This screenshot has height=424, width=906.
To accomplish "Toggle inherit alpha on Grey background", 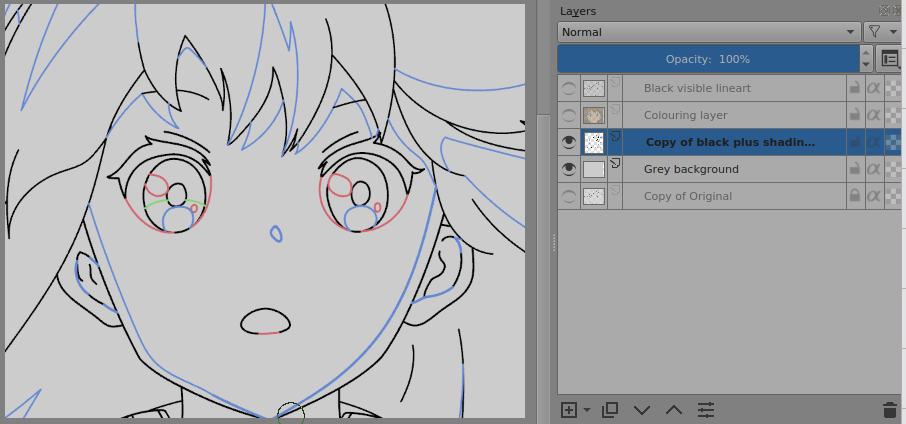I will (874, 169).
